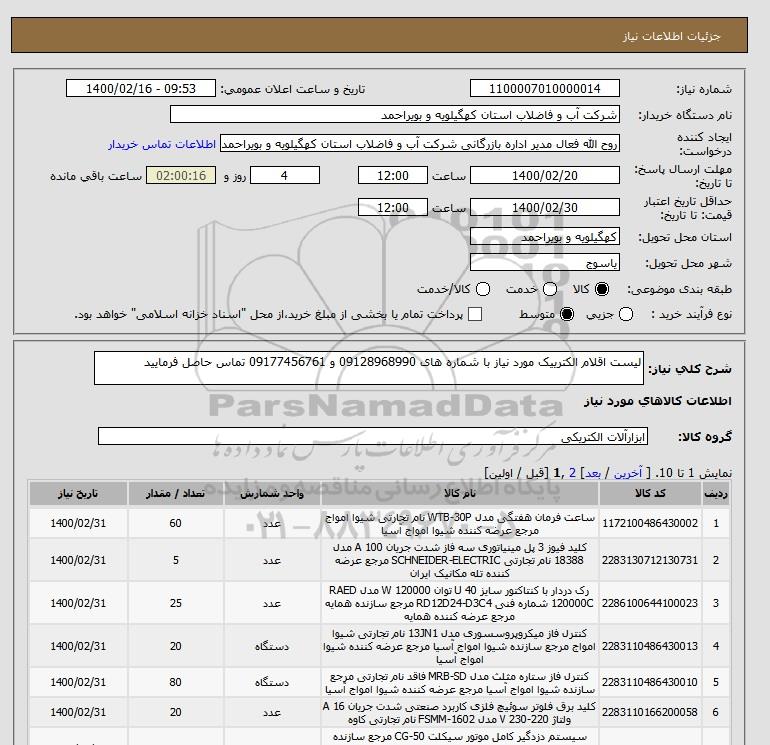Select the کالا radio button
This screenshot has width=770, height=745.
602,289
